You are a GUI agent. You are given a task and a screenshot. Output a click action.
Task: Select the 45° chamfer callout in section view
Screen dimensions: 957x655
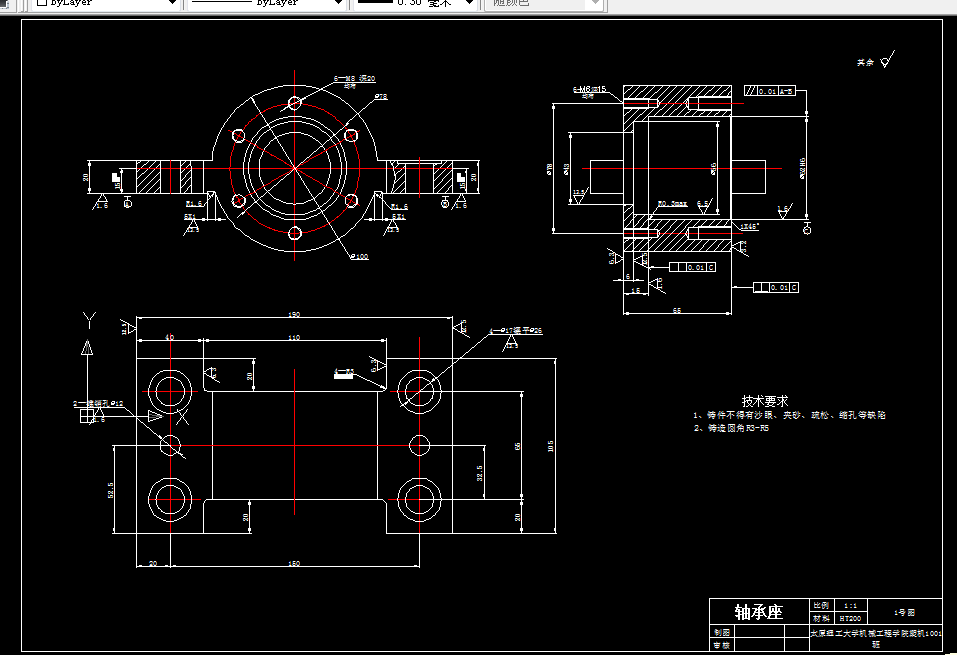[749, 225]
